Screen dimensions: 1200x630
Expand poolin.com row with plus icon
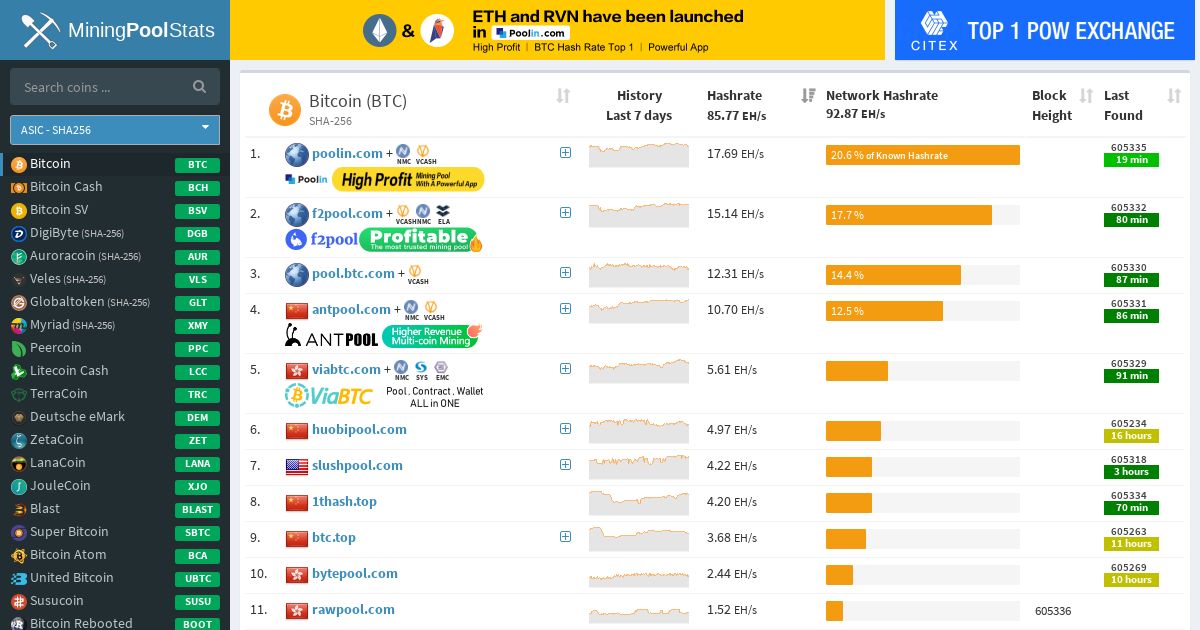566,153
